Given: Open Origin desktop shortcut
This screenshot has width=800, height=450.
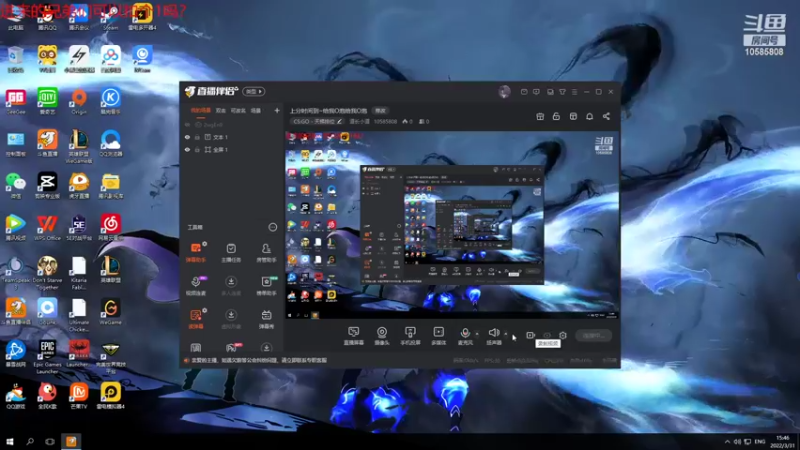Looking at the screenshot, I should pyautogui.click(x=79, y=101).
